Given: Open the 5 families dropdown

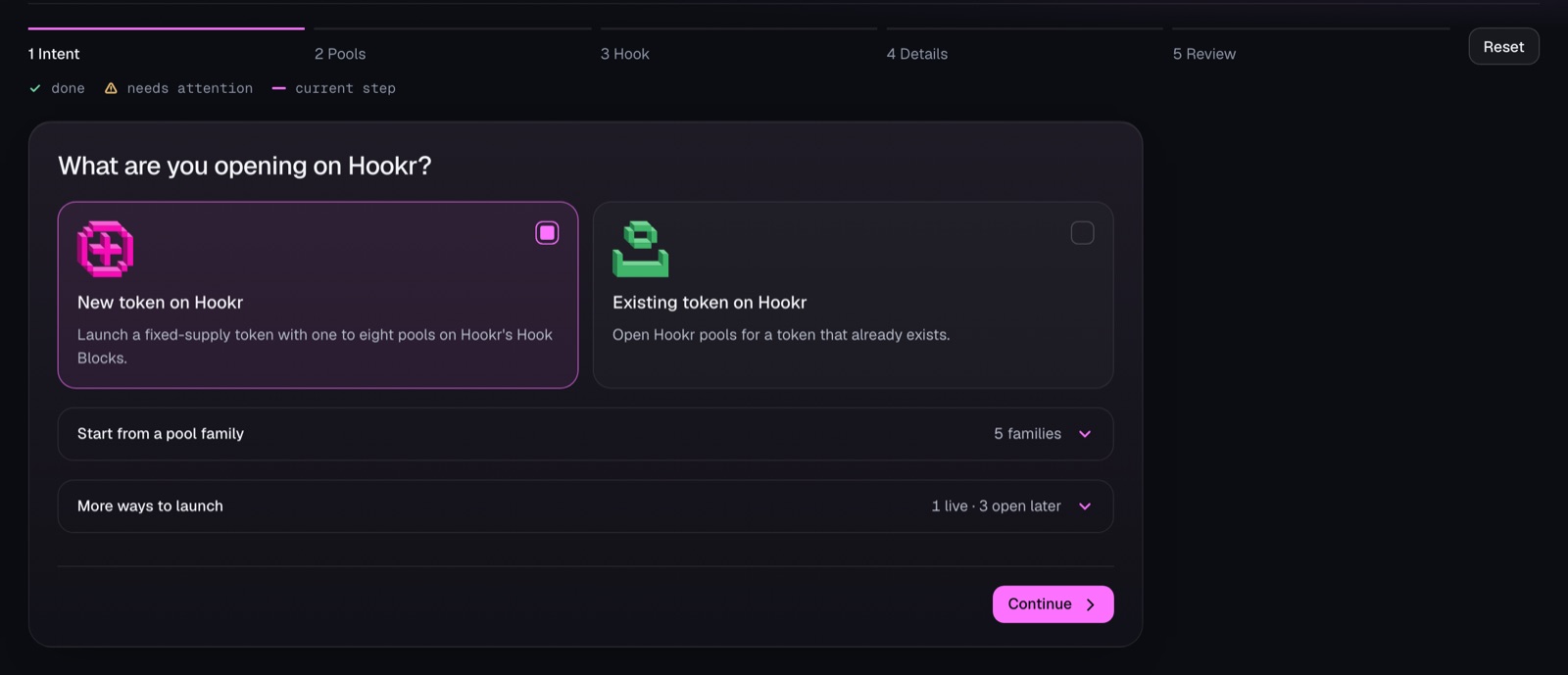Looking at the screenshot, I should click(x=1042, y=434).
